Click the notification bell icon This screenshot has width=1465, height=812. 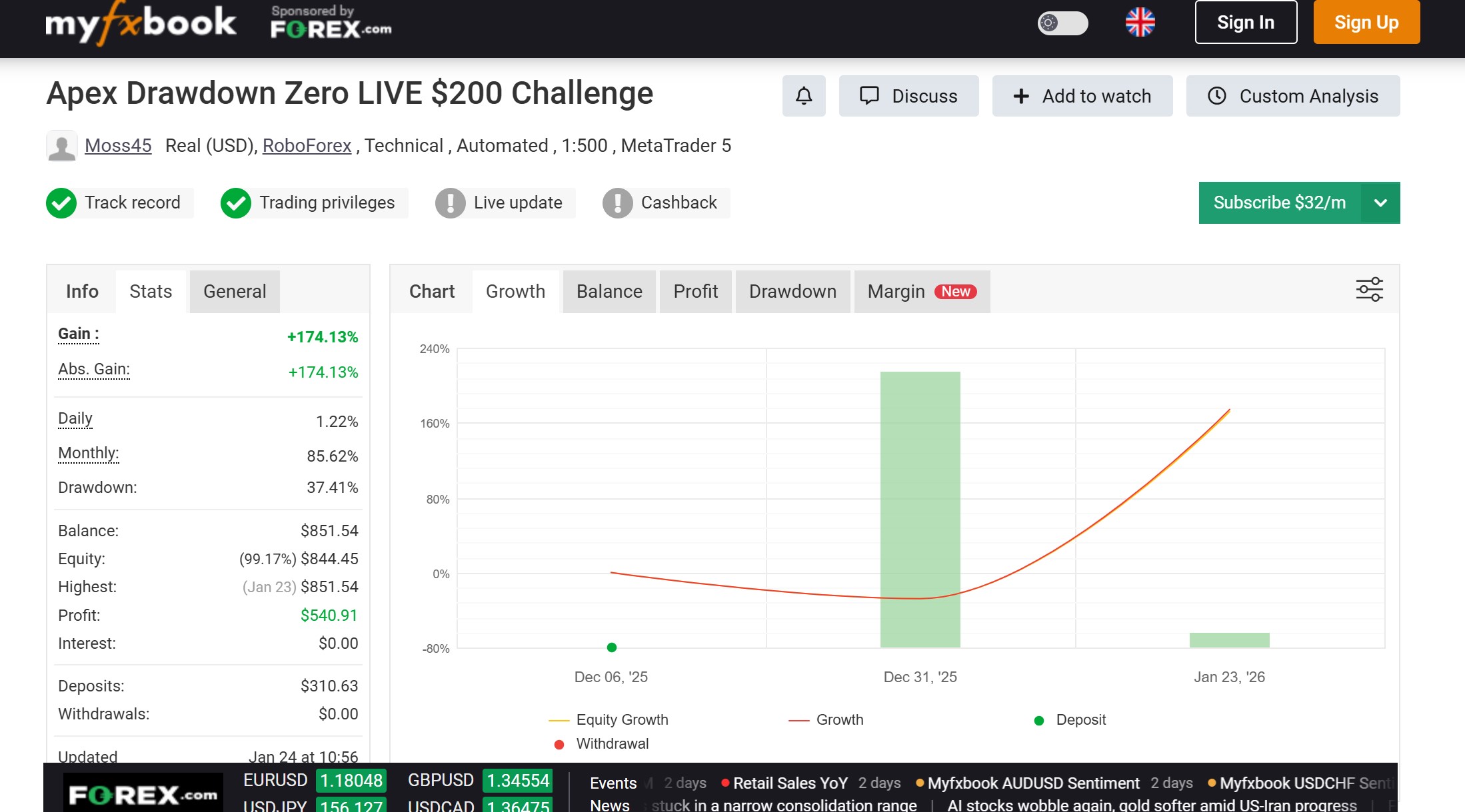[804, 96]
